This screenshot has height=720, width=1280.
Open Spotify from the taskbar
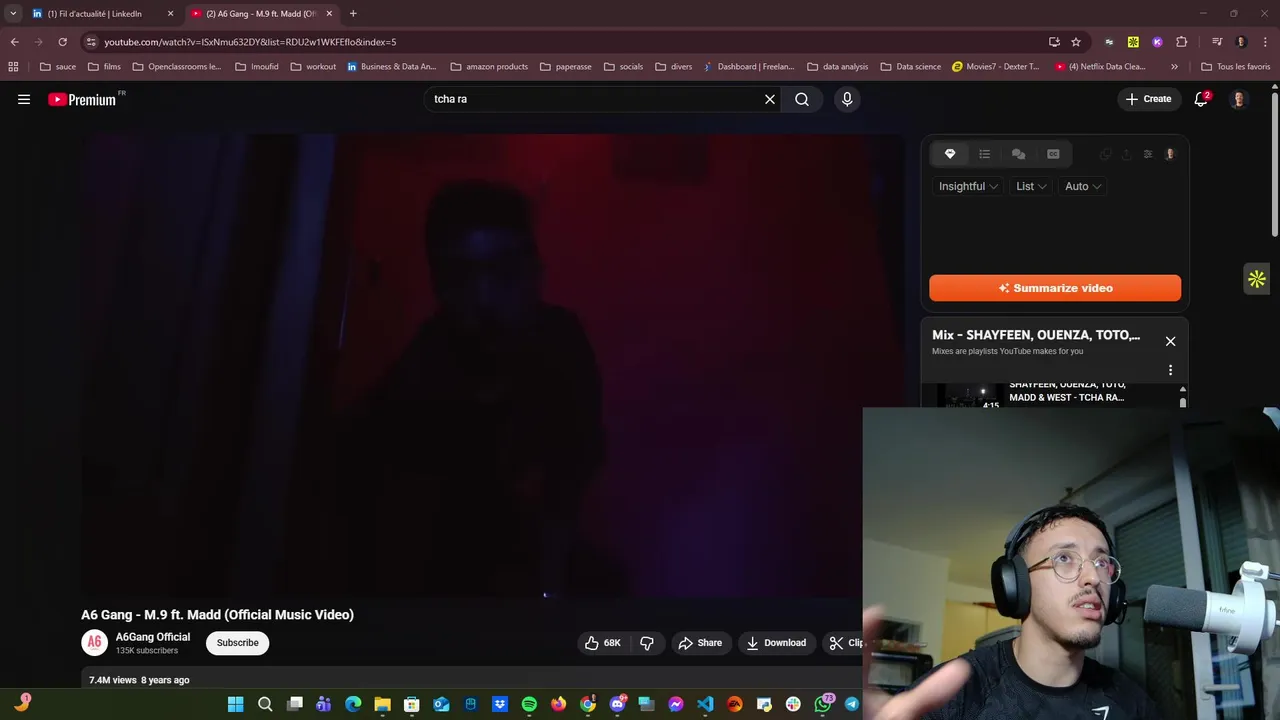(x=529, y=704)
